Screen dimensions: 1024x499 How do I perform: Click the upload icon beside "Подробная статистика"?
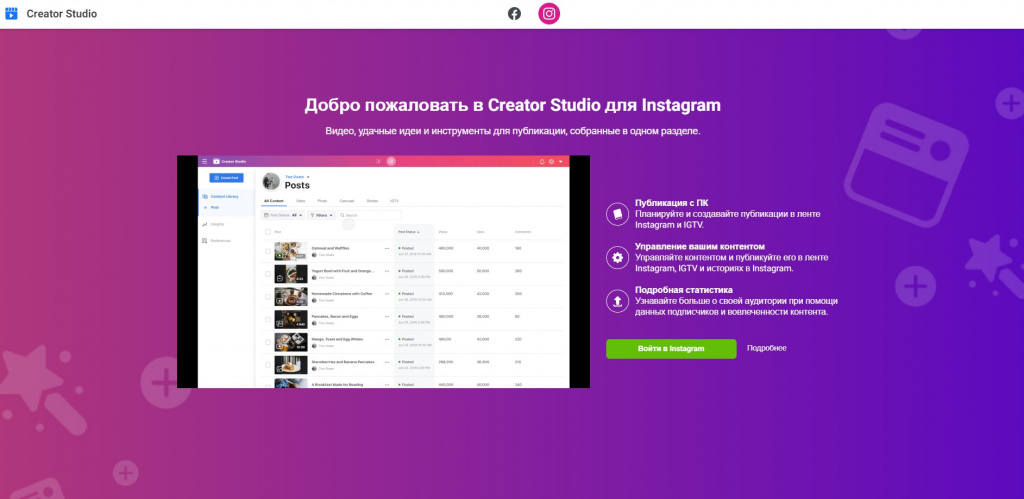pos(617,301)
